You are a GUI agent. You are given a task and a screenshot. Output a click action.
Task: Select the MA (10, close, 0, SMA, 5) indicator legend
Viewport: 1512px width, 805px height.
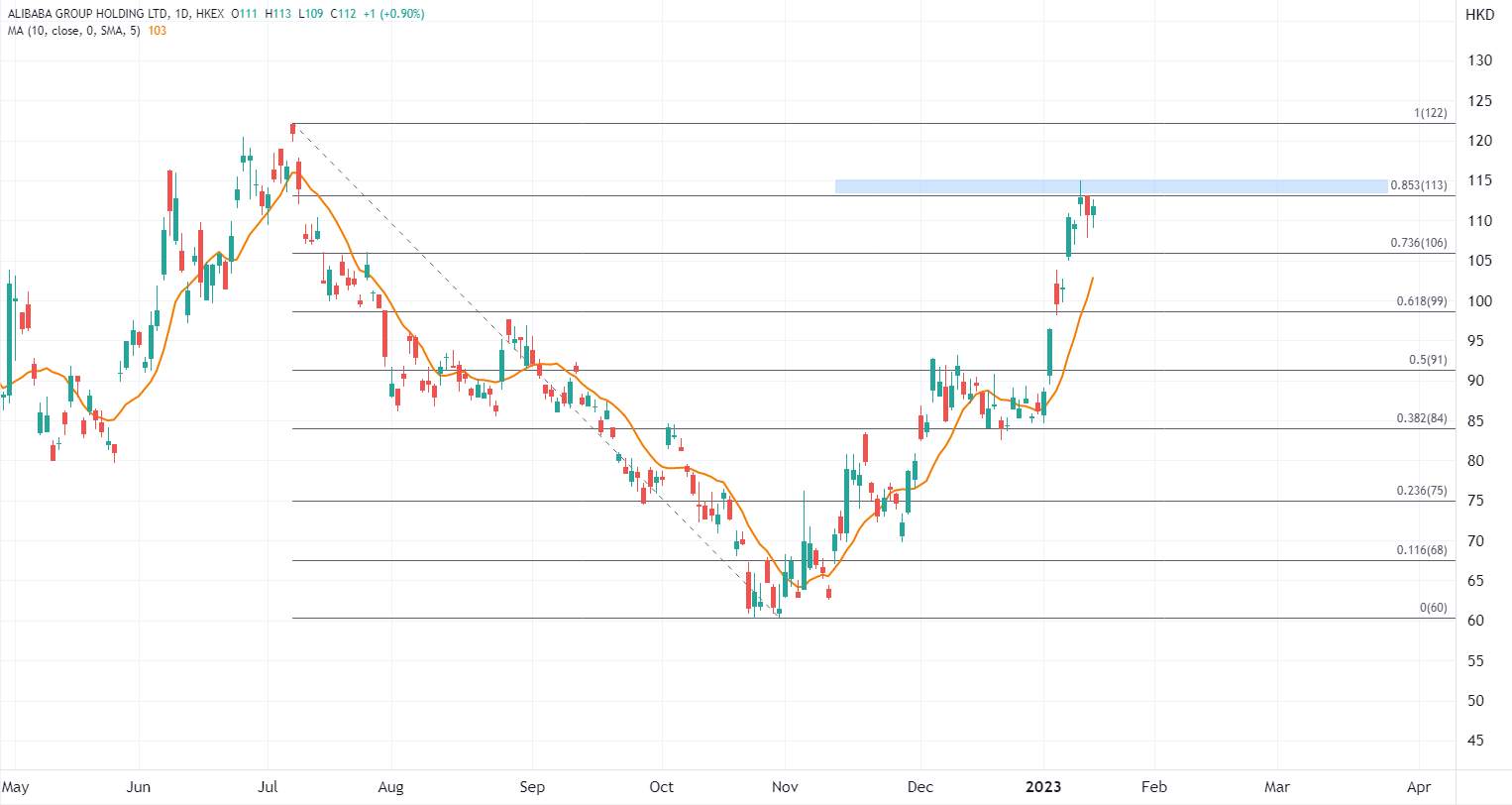[x=73, y=31]
